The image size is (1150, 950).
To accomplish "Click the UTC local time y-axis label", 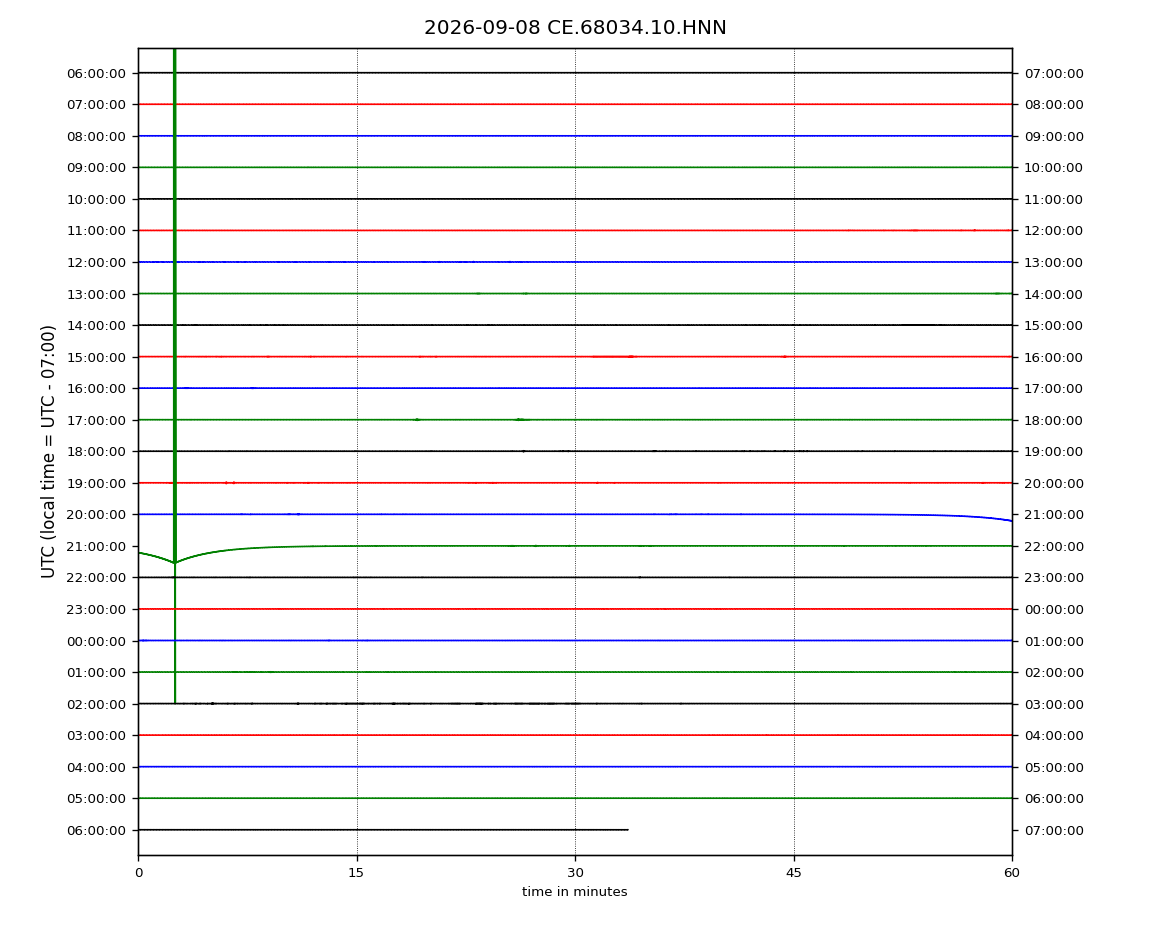I will pyautogui.click(x=48, y=452).
